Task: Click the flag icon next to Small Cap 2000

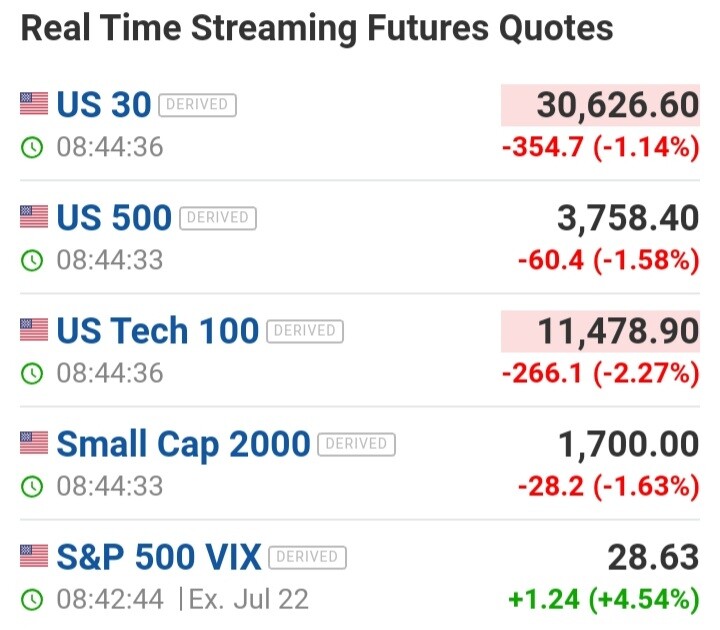Action: pos(34,443)
